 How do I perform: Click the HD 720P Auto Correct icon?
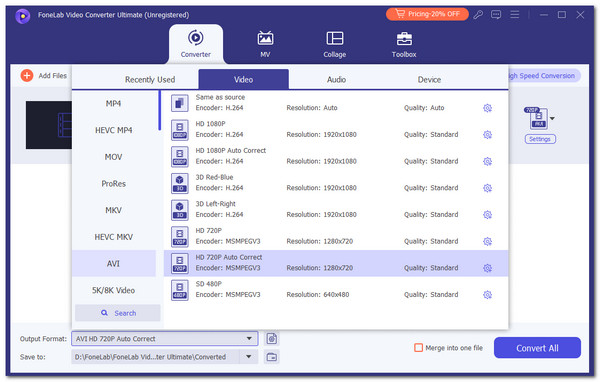(x=179, y=263)
